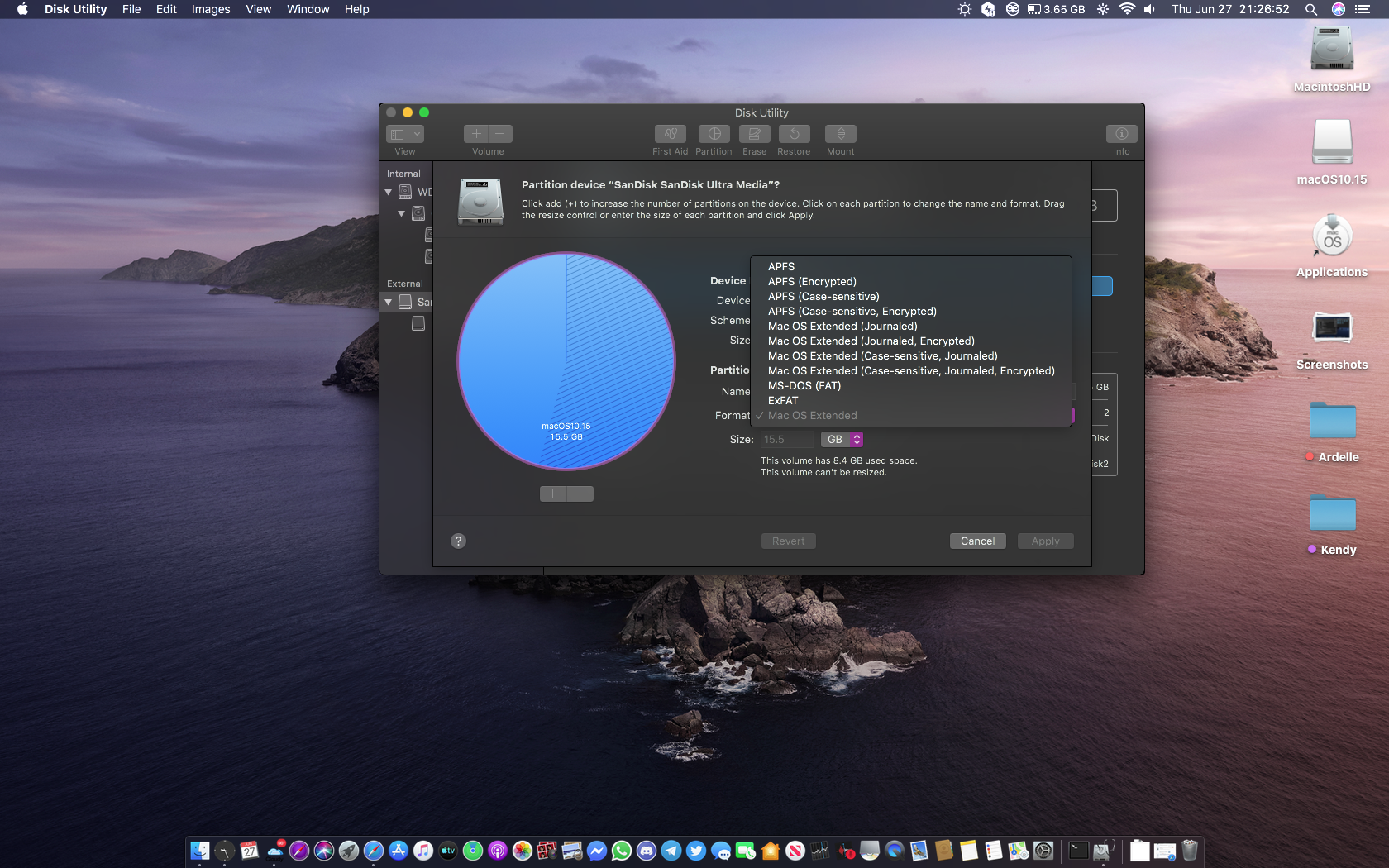Collapse the nested container triangle under WD
Viewport: 1389px width, 868px height.
click(401, 213)
